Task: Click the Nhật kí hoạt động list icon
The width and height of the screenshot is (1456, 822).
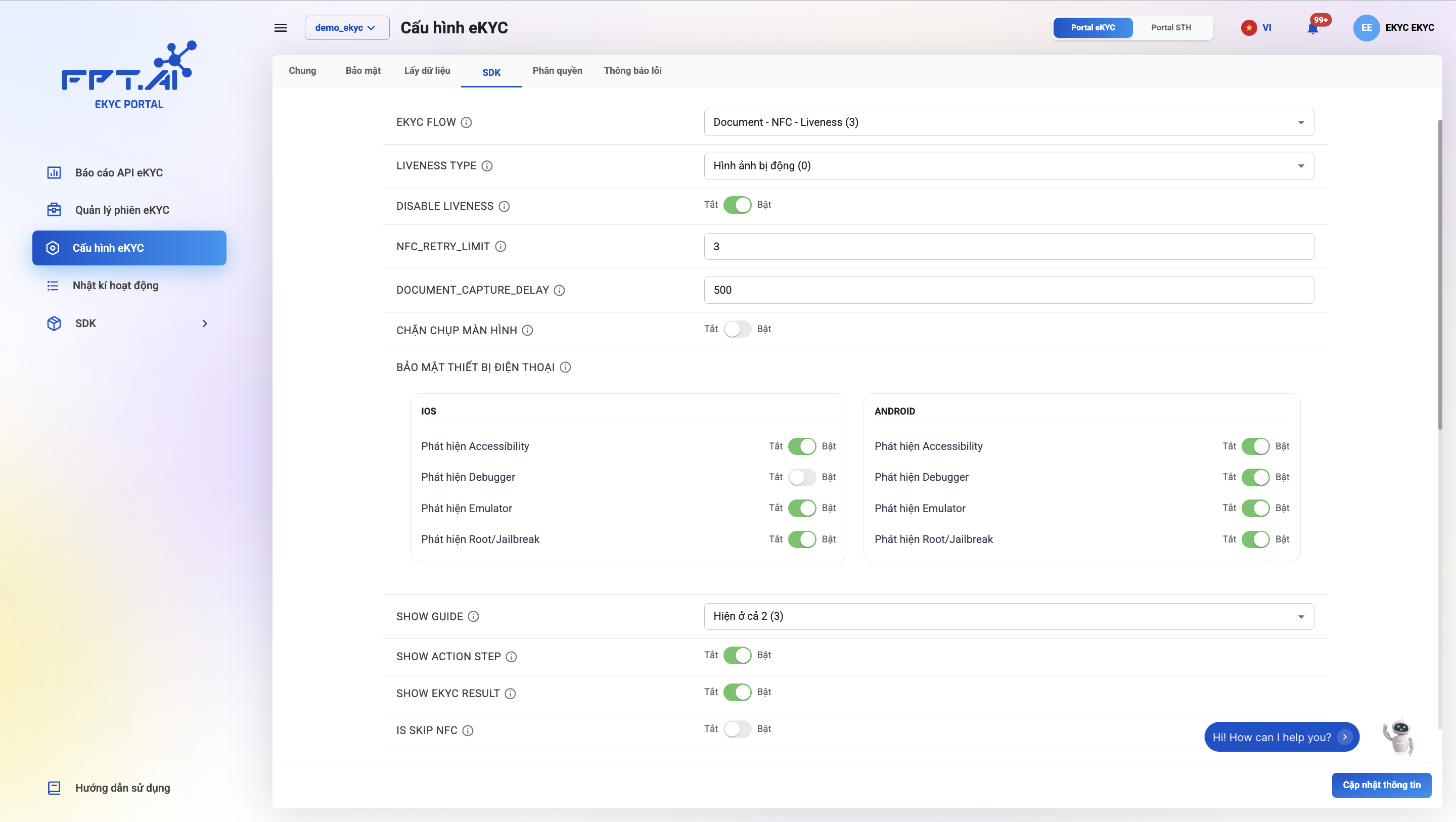Action: coord(53,286)
